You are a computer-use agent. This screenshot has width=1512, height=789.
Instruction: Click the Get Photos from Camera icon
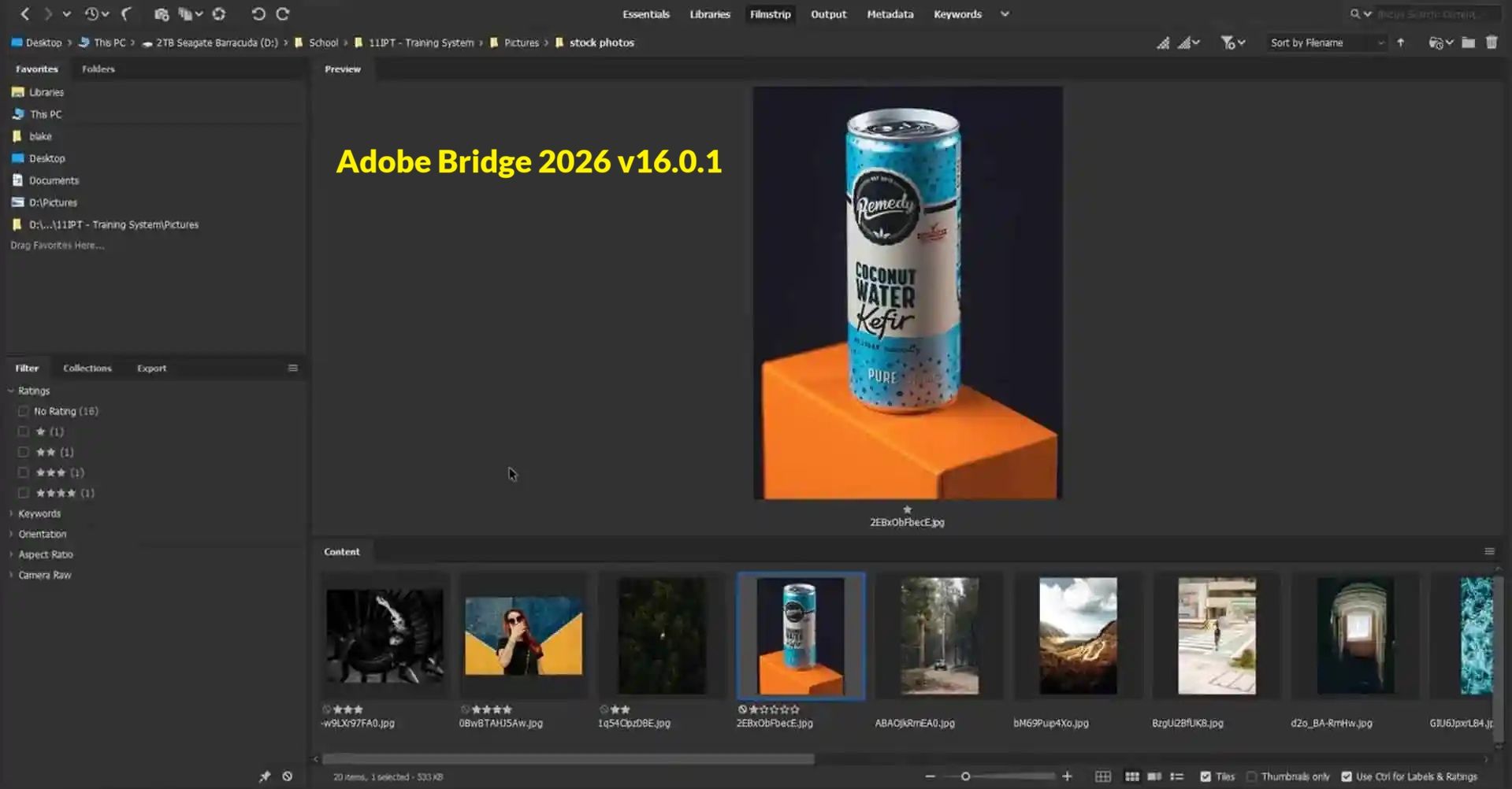161,14
